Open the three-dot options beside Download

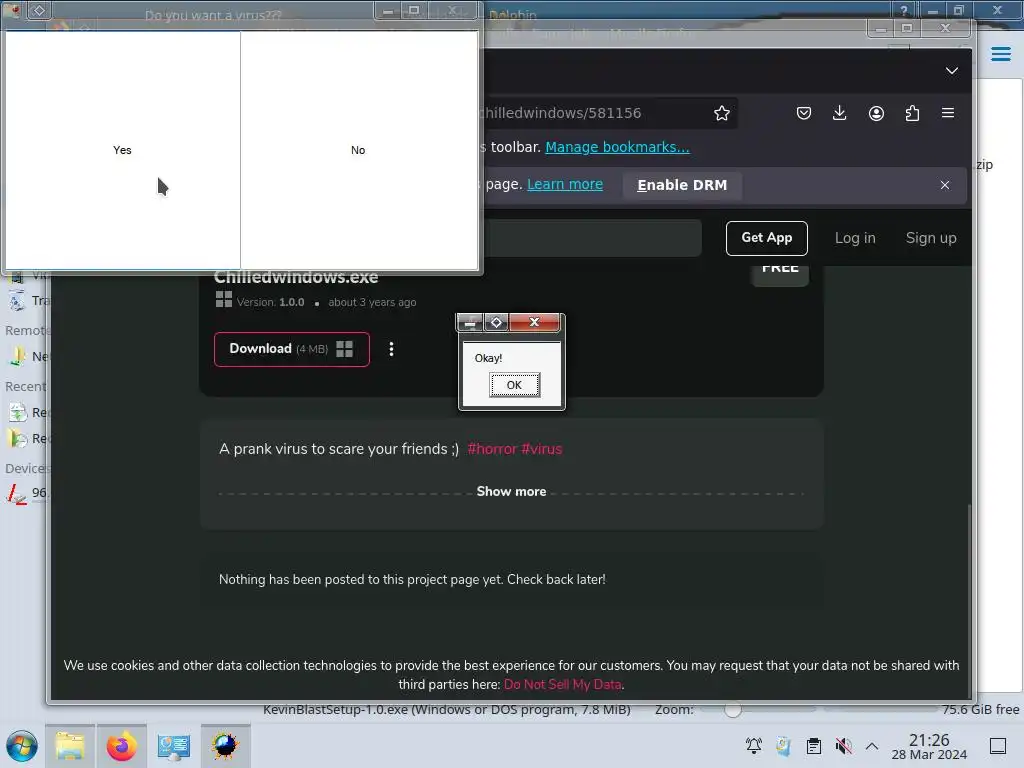tap(391, 349)
